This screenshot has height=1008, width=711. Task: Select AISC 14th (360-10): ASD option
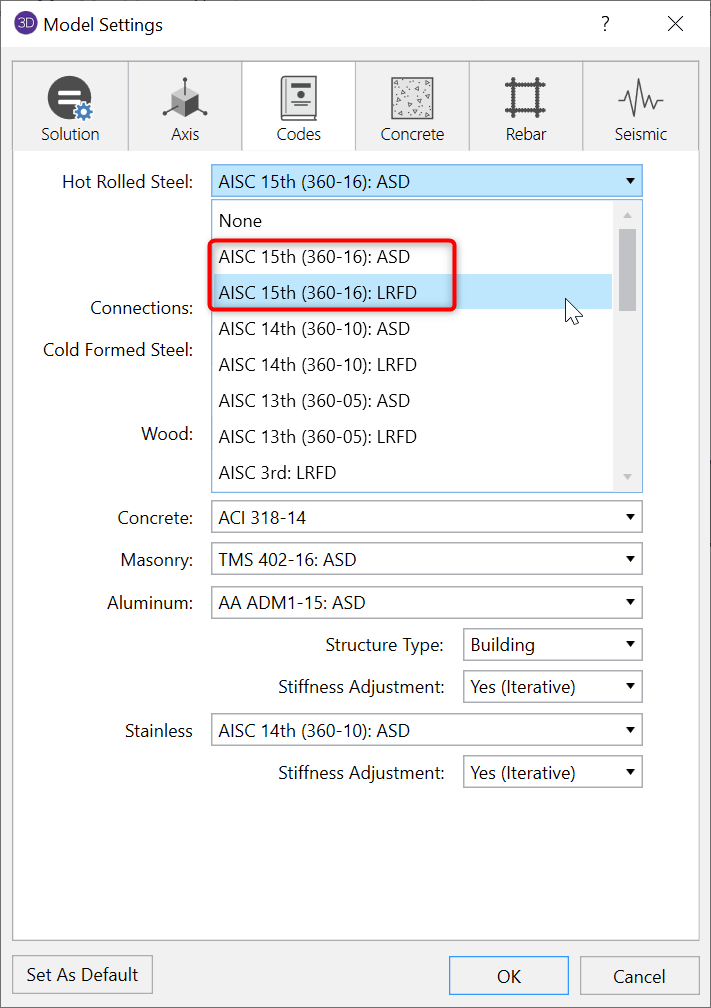[314, 329]
